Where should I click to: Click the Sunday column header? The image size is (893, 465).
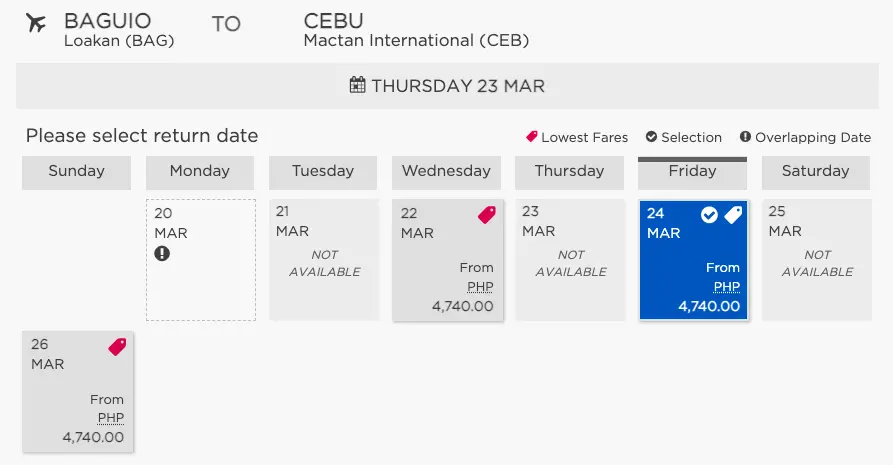76,173
